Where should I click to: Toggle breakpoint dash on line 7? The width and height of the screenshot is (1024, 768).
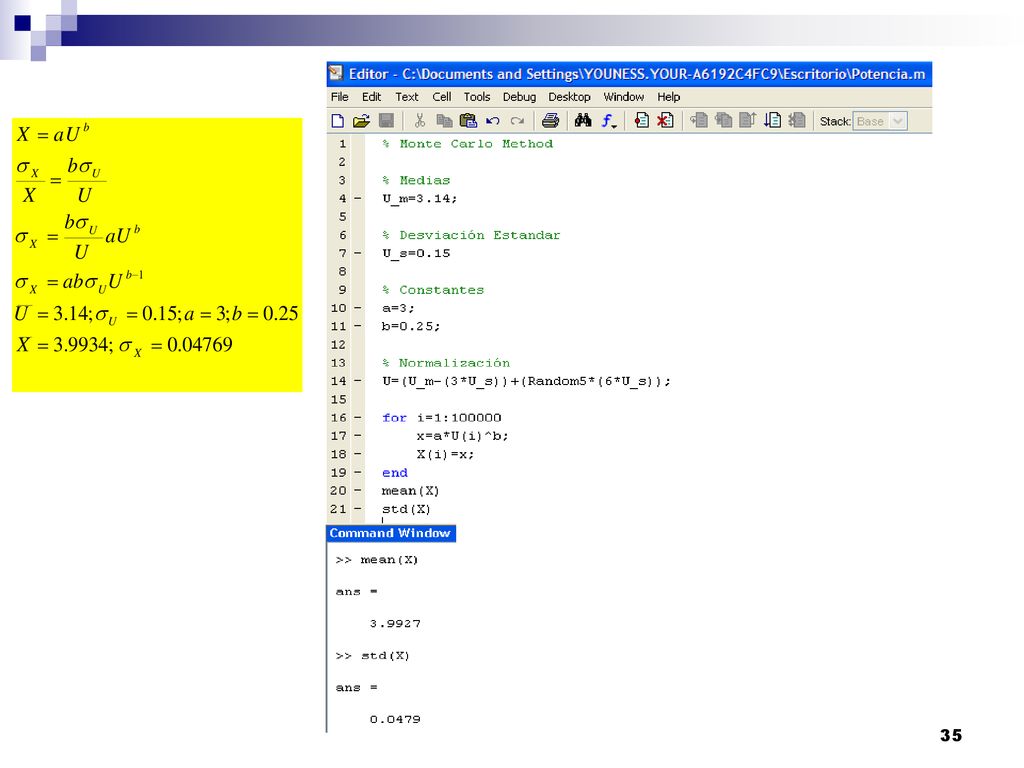(358, 253)
